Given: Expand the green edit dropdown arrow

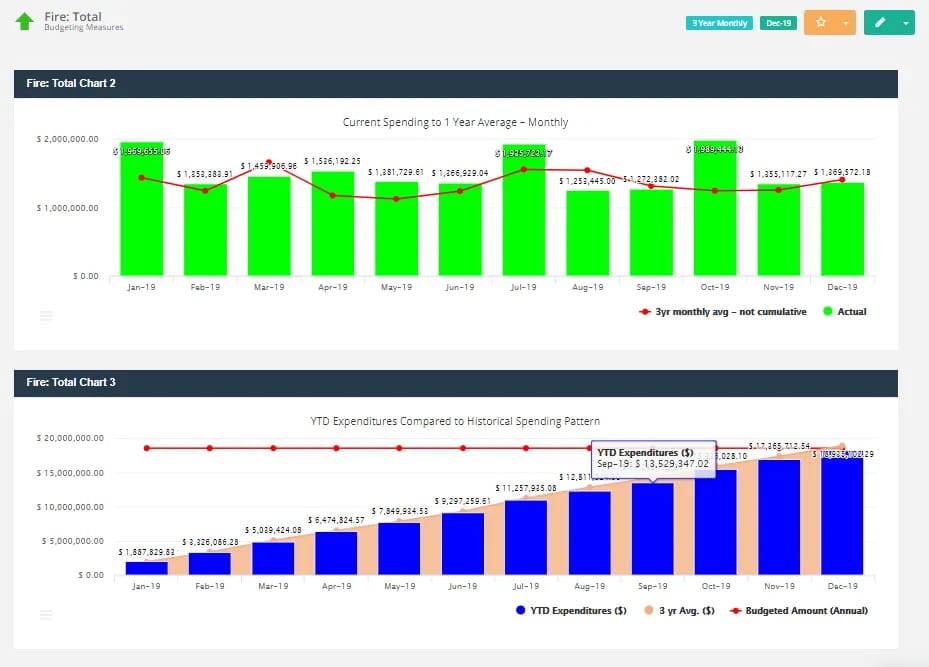Looking at the screenshot, I should pos(906,23).
